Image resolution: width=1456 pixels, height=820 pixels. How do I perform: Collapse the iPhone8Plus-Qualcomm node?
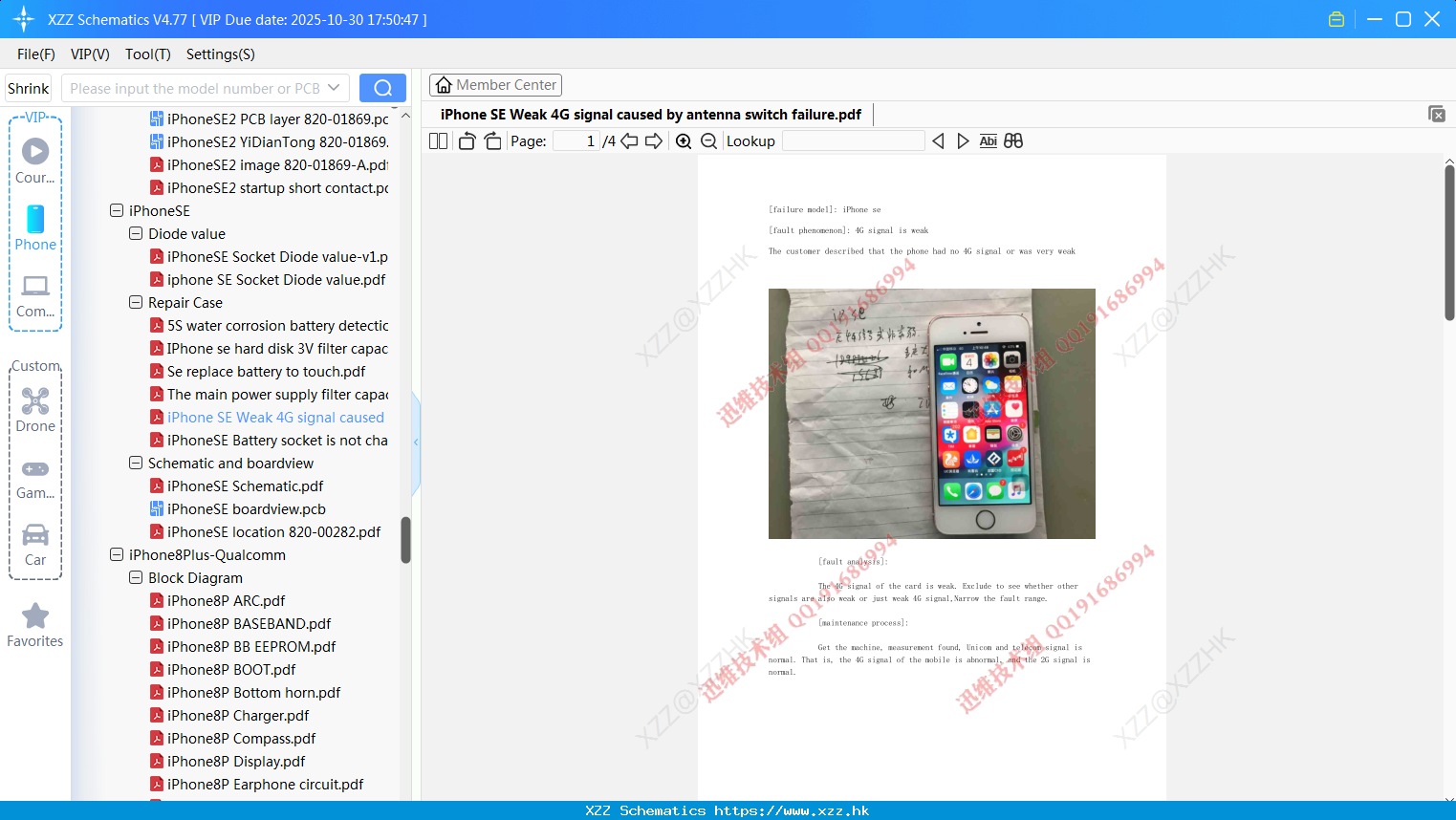[x=117, y=554]
